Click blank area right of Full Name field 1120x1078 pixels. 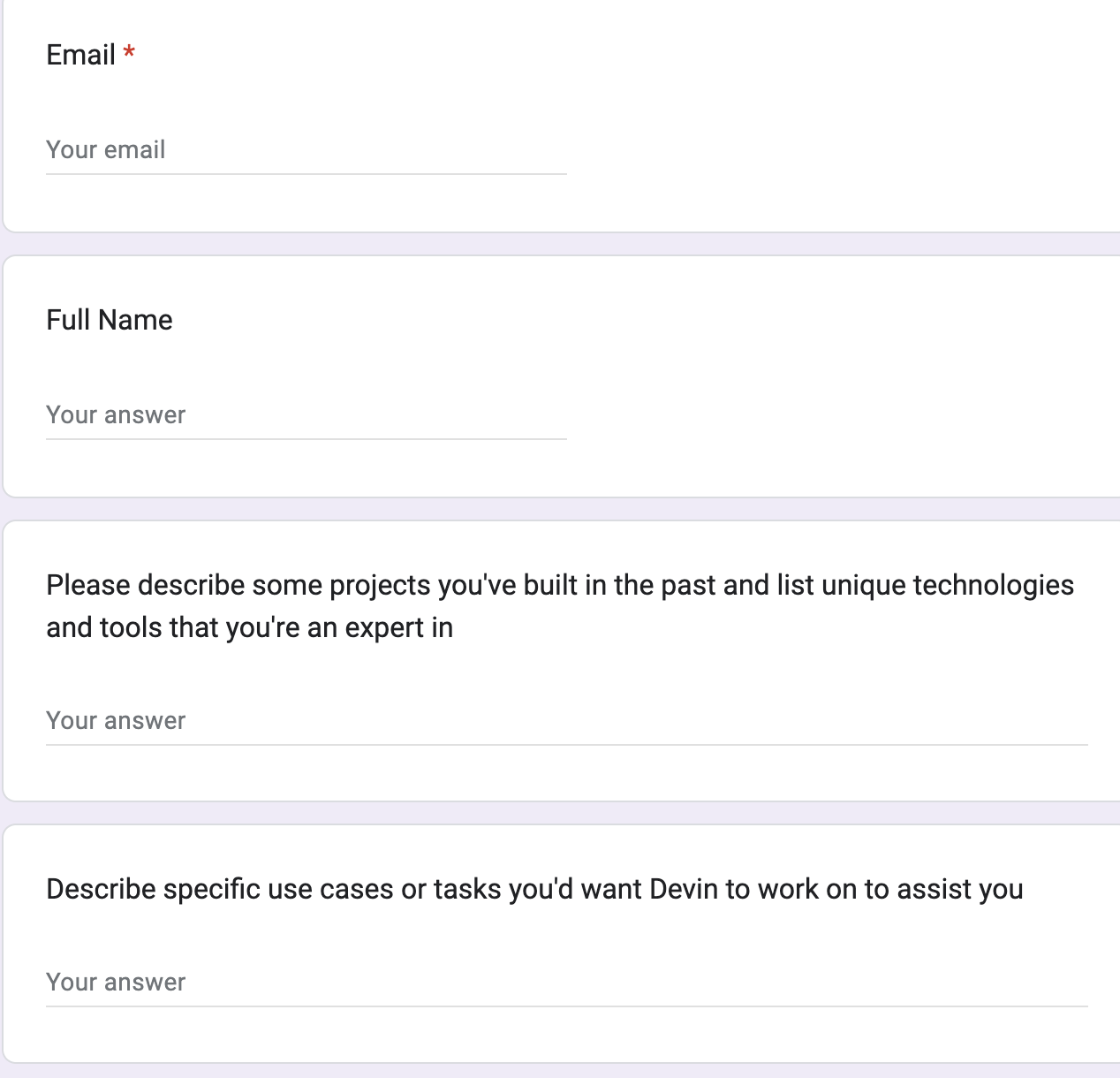coord(839,415)
